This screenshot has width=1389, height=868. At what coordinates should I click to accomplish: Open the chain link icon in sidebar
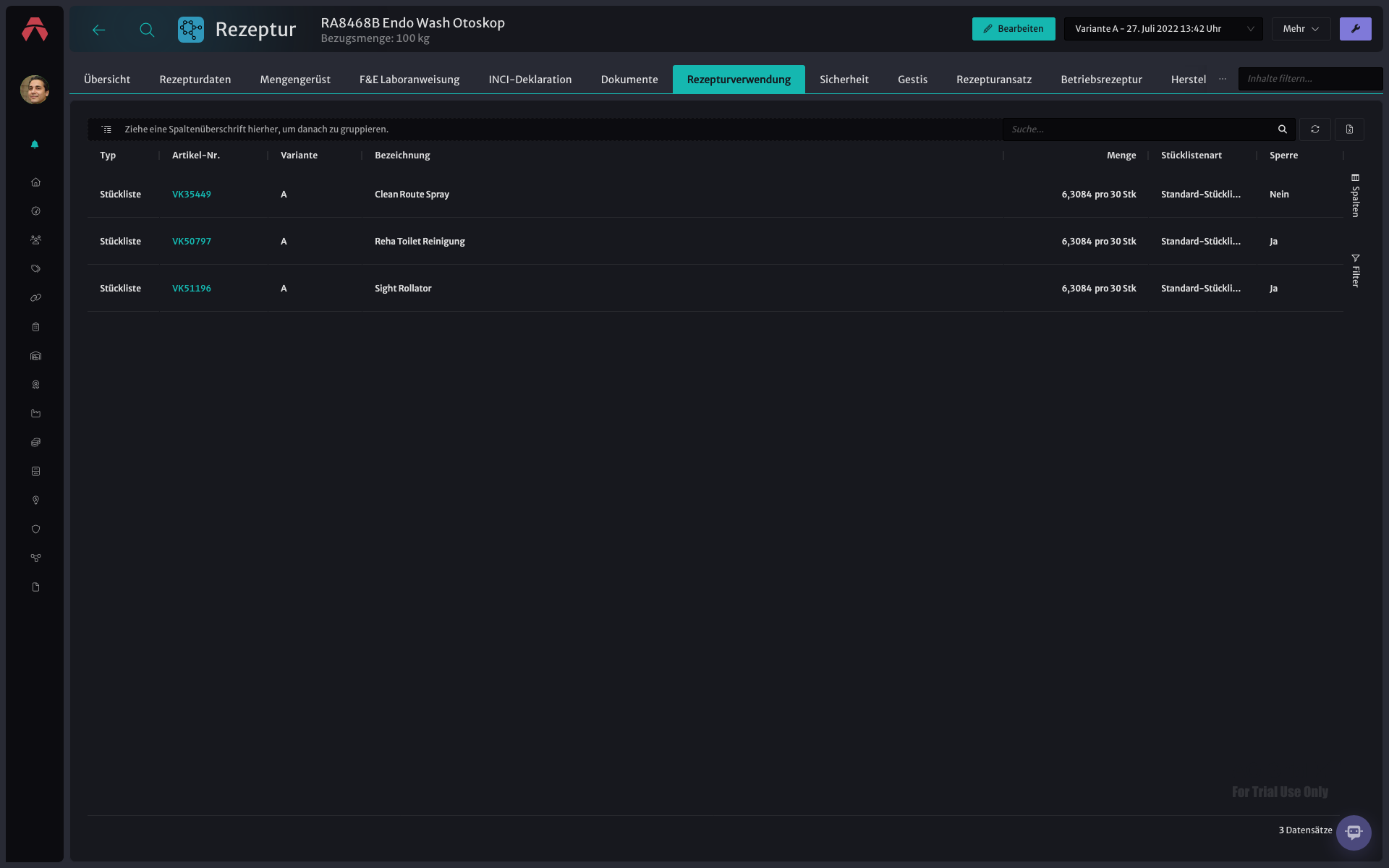coord(35,298)
